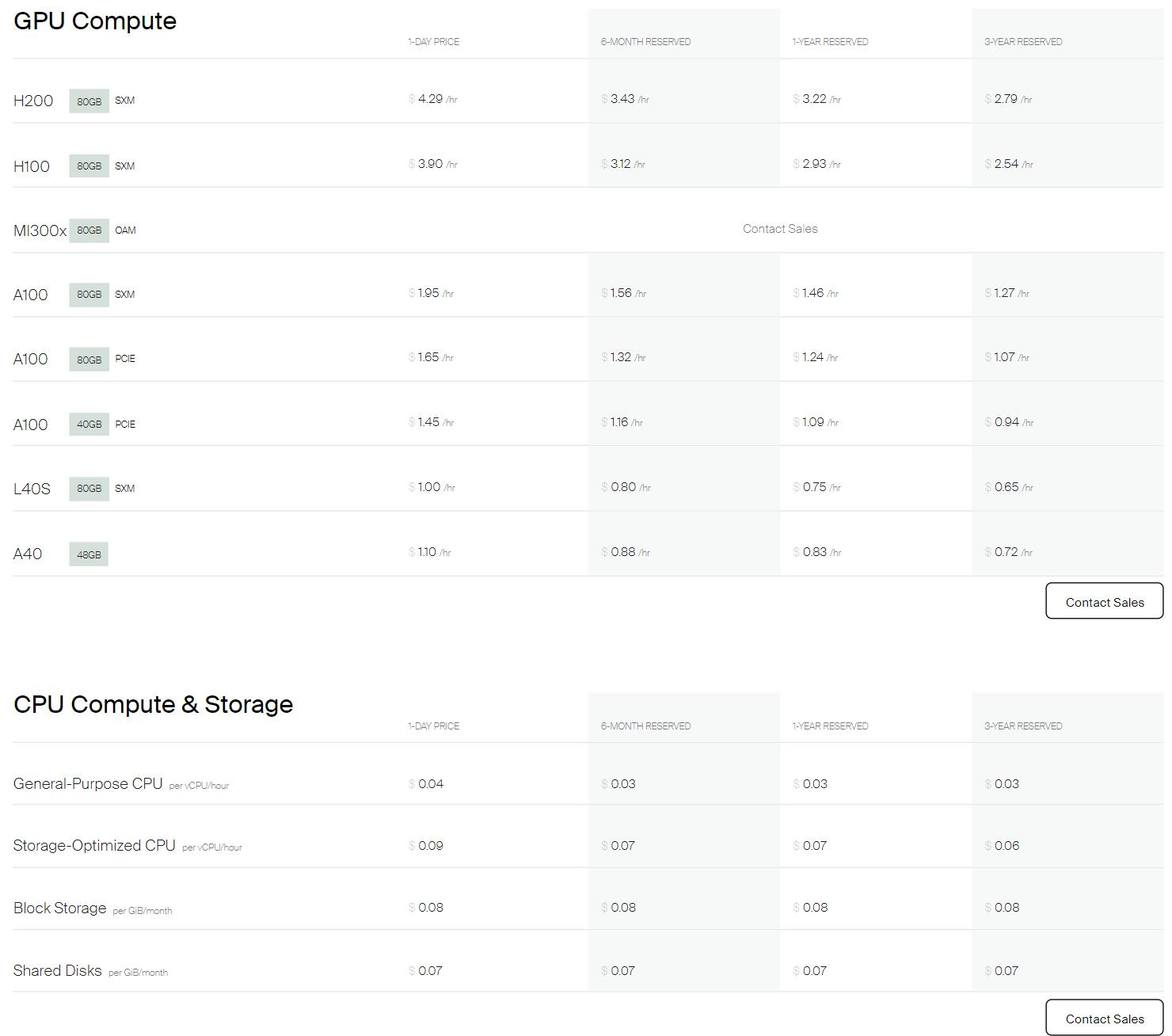Viewport: 1172px width, 1036px height.
Task: Select the Contact Sales text in the MI300x row
Action: pyautogui.click(x=780, y=229)
